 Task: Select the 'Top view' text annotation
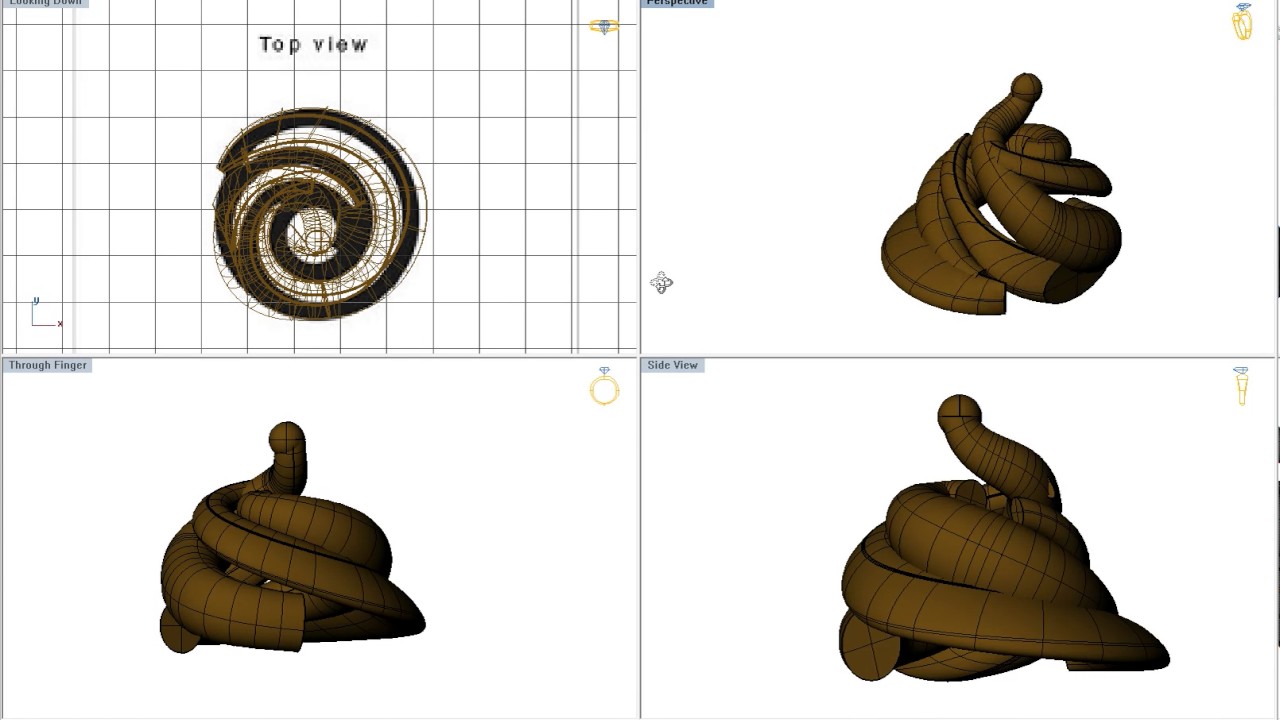(314, 44)
